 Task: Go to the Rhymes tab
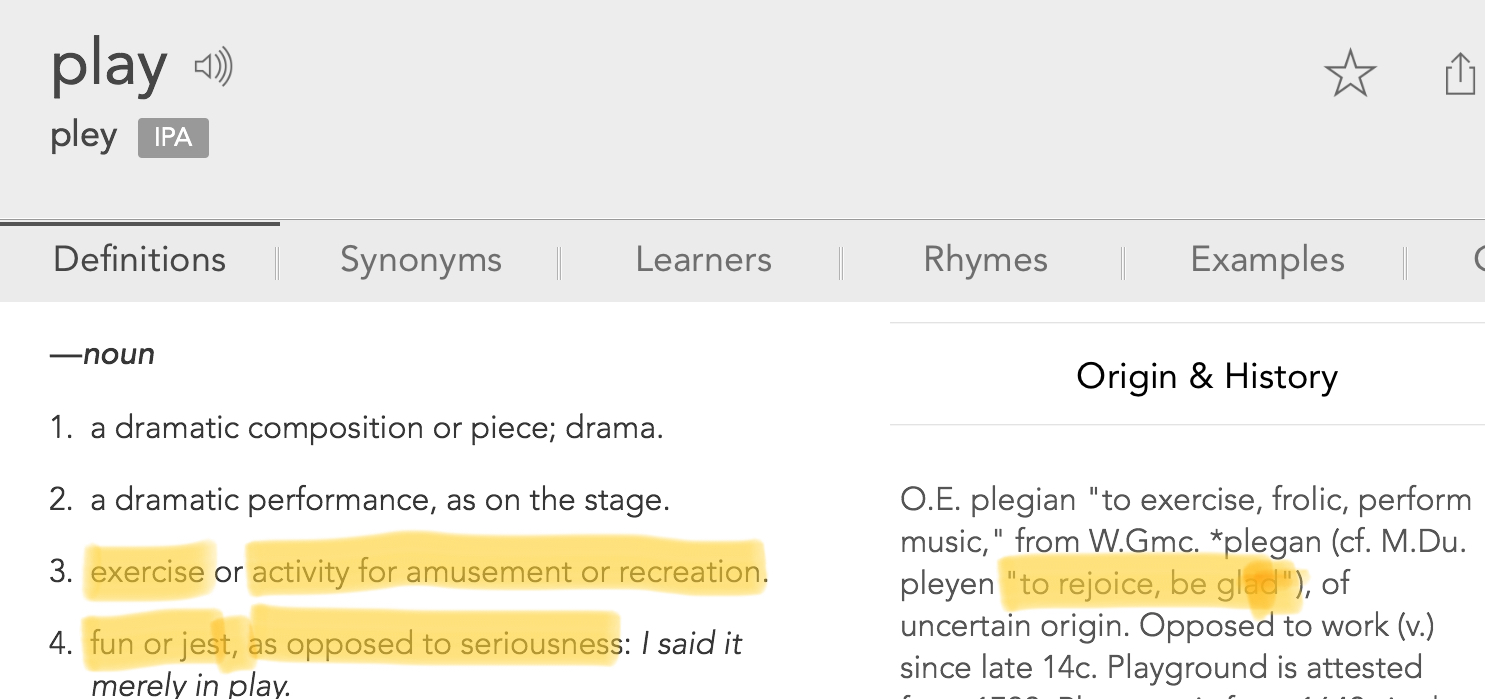(x=985, y=260)
